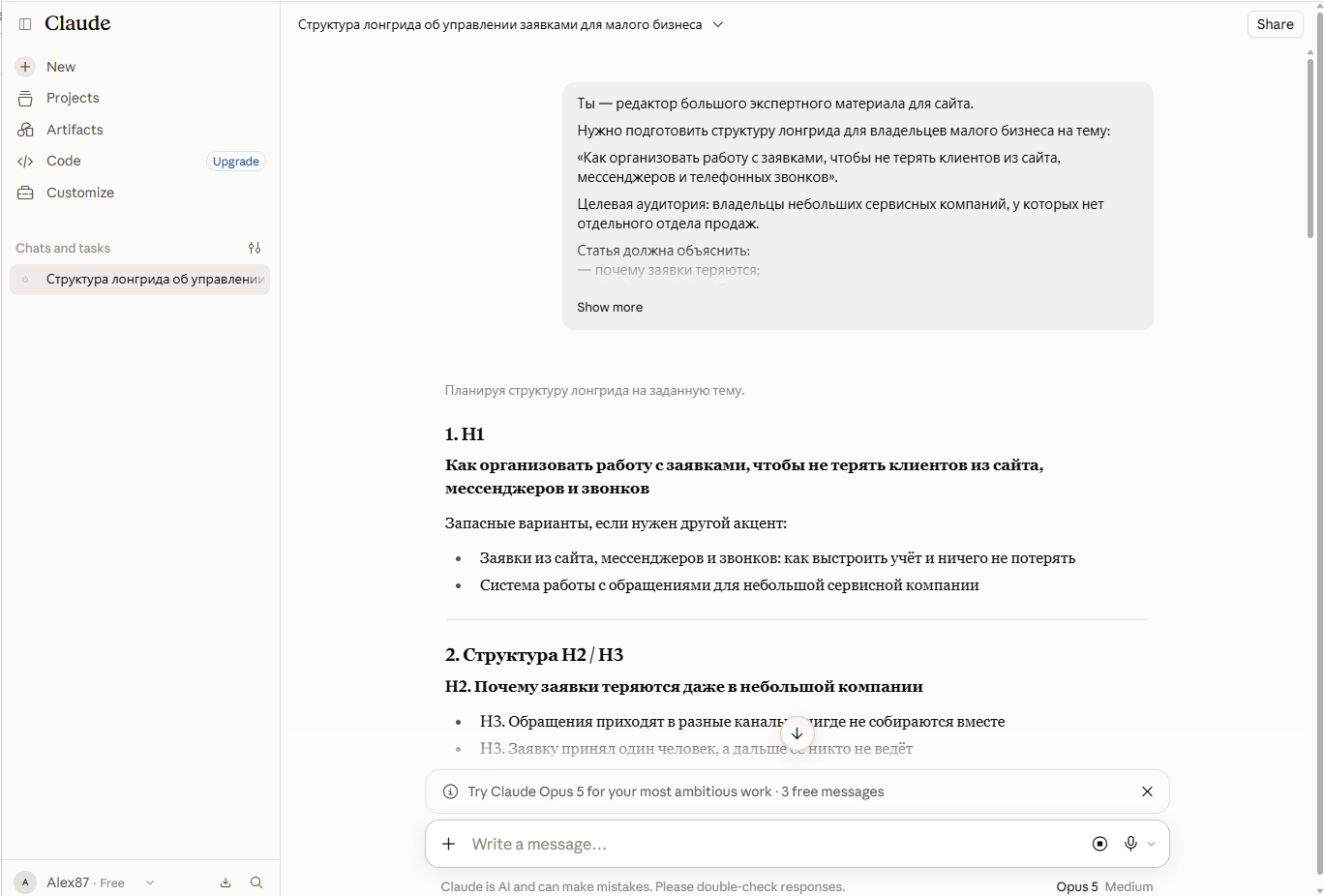The width and height of the screenshot is (1324, 896).
Task: Open Customize in the sidebar
Action: [x=141, y=193]
